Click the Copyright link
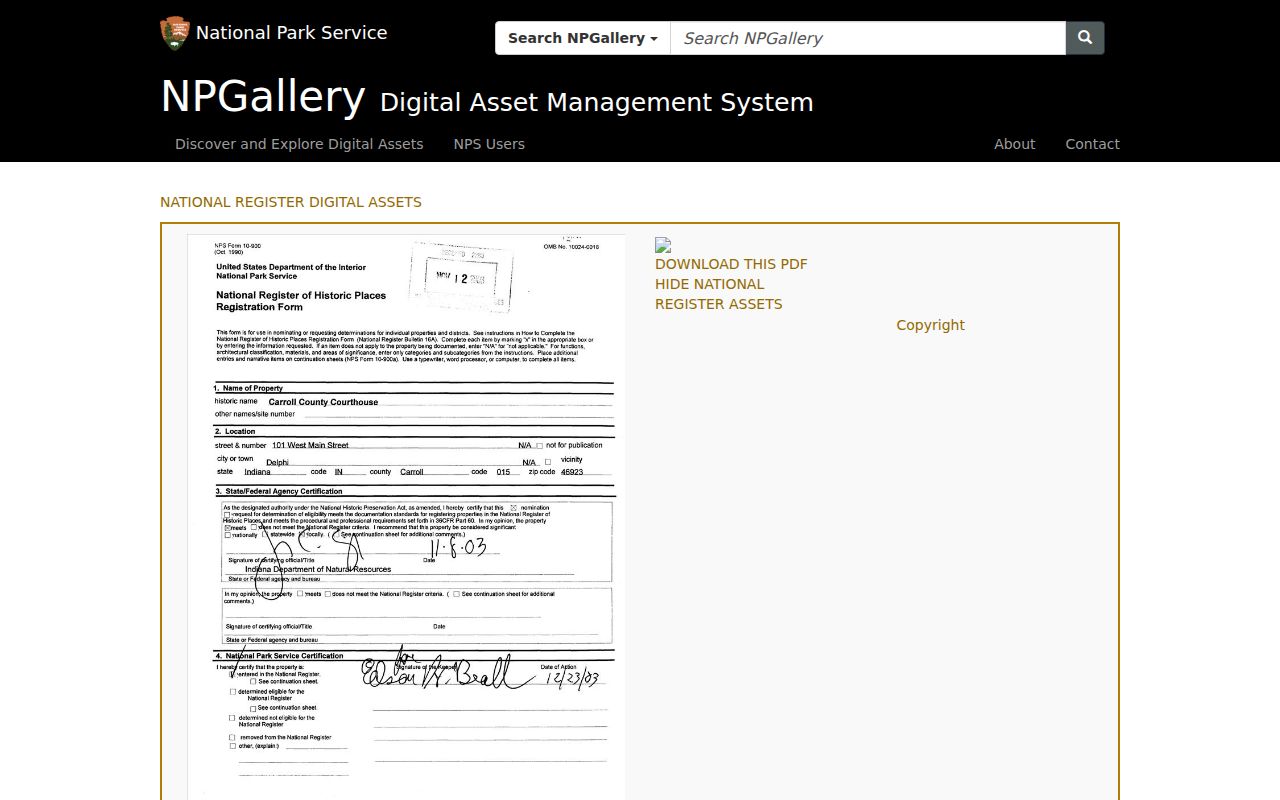Screen dimensions: 1280x800 click(x=930, y=325)
